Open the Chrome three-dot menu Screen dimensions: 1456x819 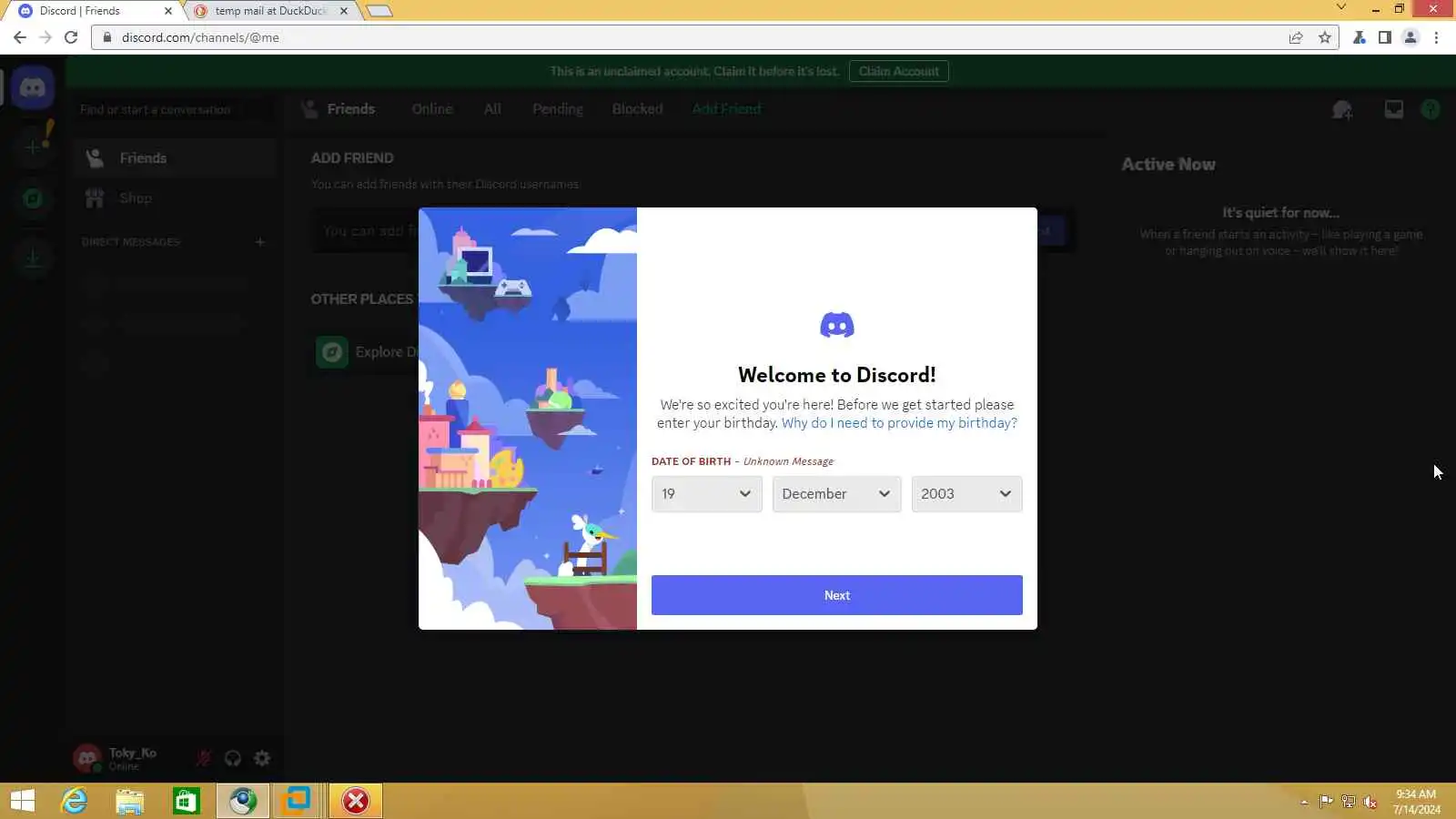[1436, 37]
